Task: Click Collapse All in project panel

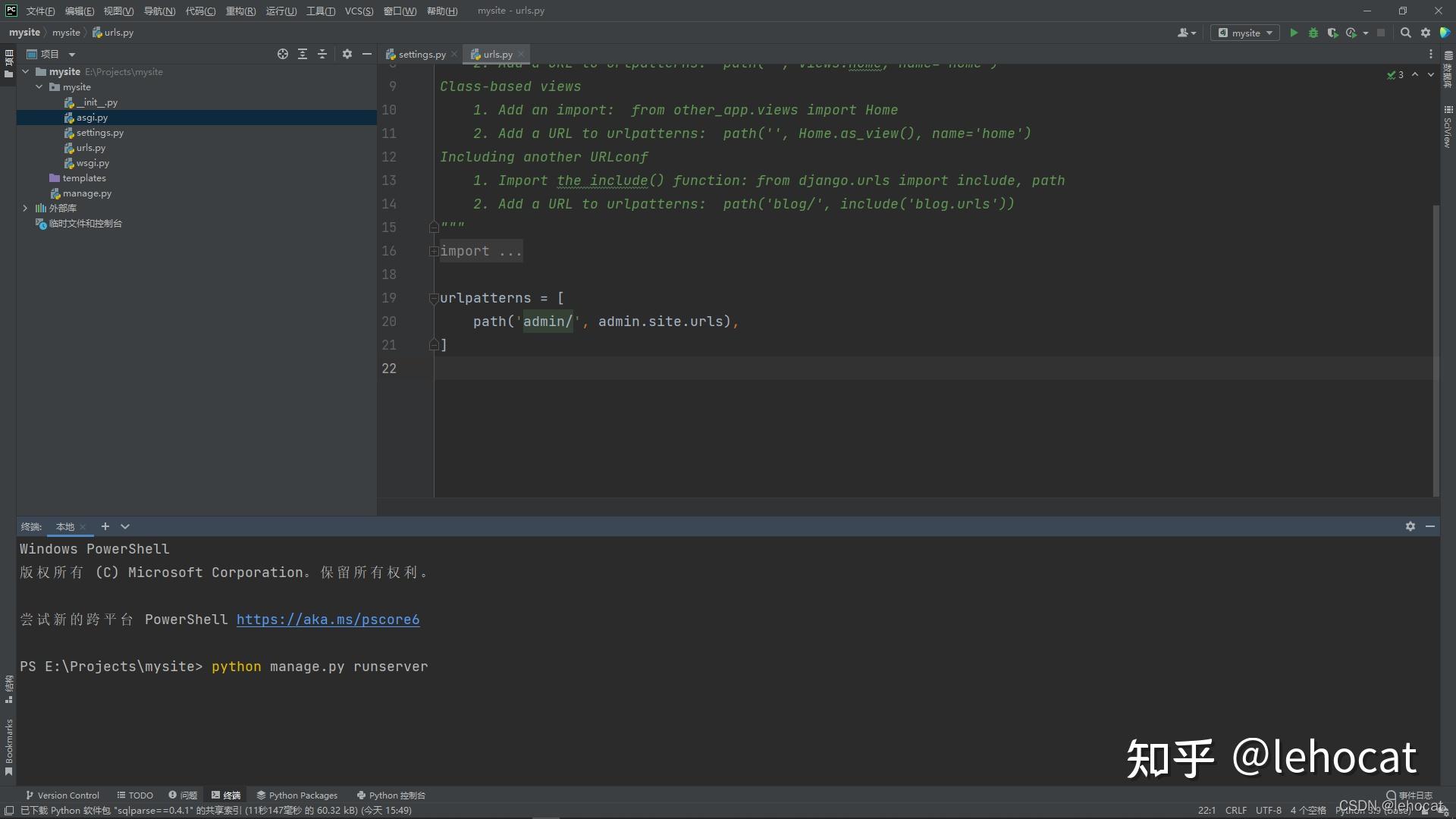Action: click(322, 54)
